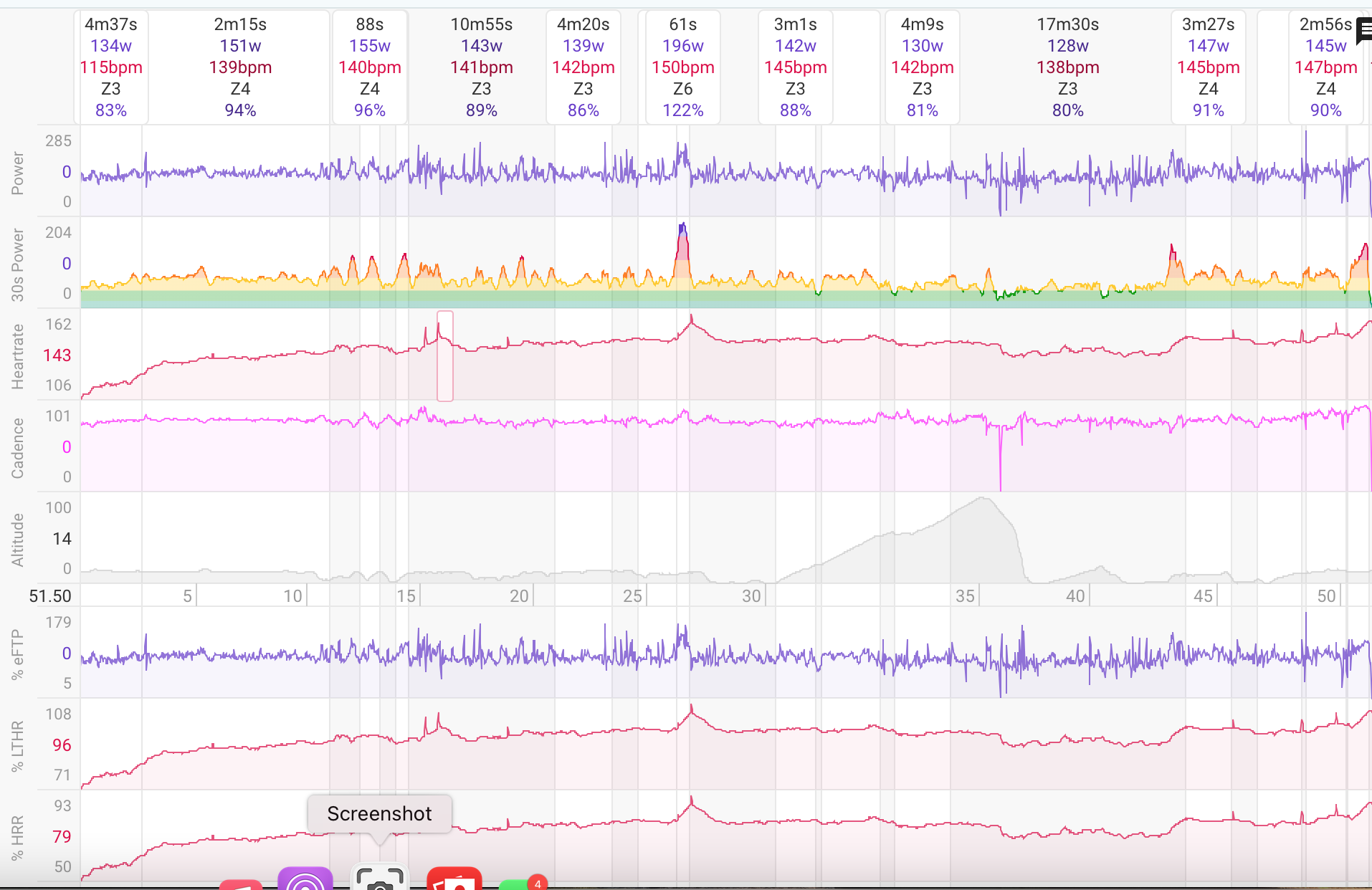Select the 4m37s 134w interval card
Viewport: 1372px width, 890px height.
click(x=111, y=67)
